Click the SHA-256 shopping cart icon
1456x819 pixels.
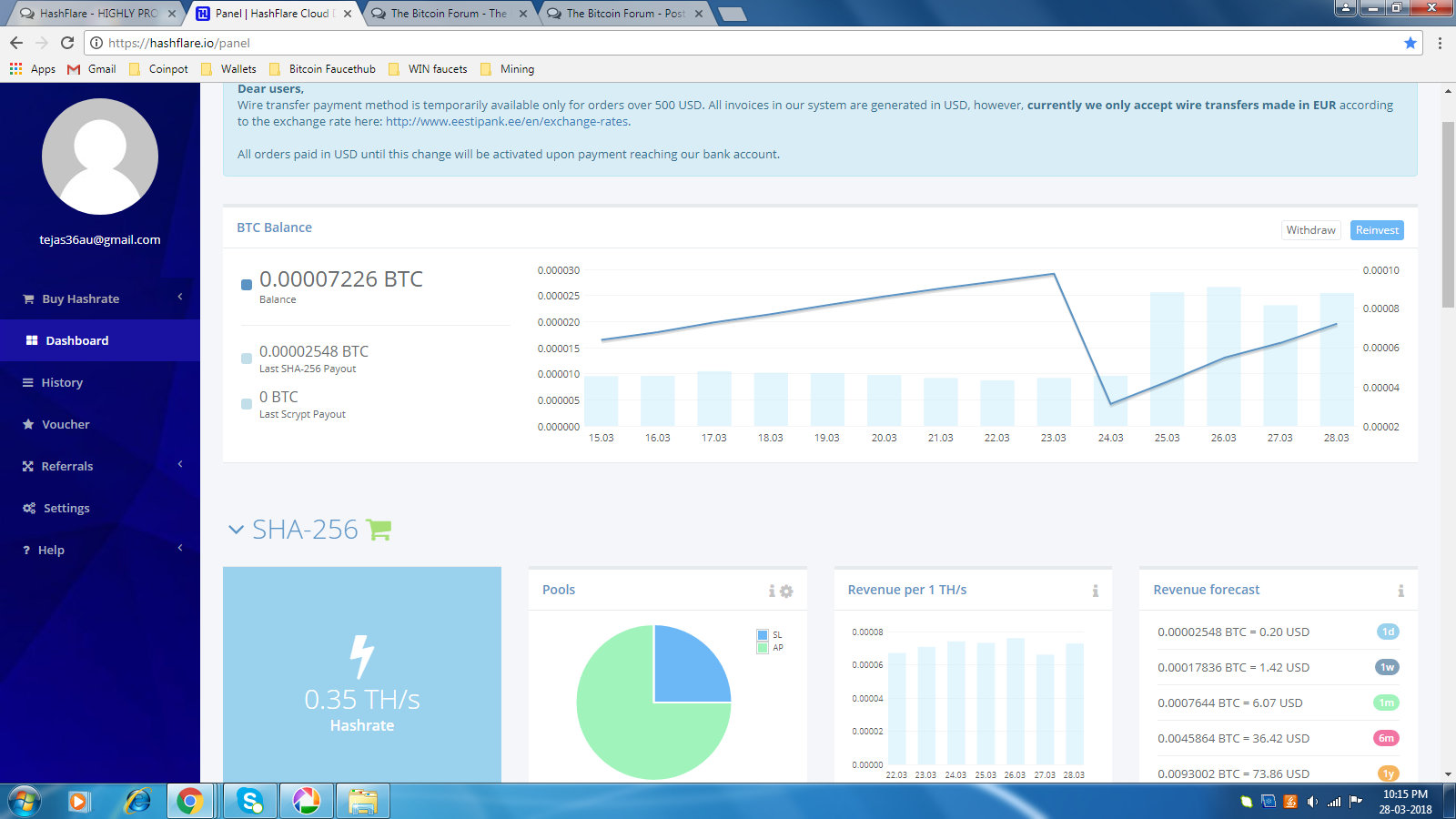(x=379, y=530)
